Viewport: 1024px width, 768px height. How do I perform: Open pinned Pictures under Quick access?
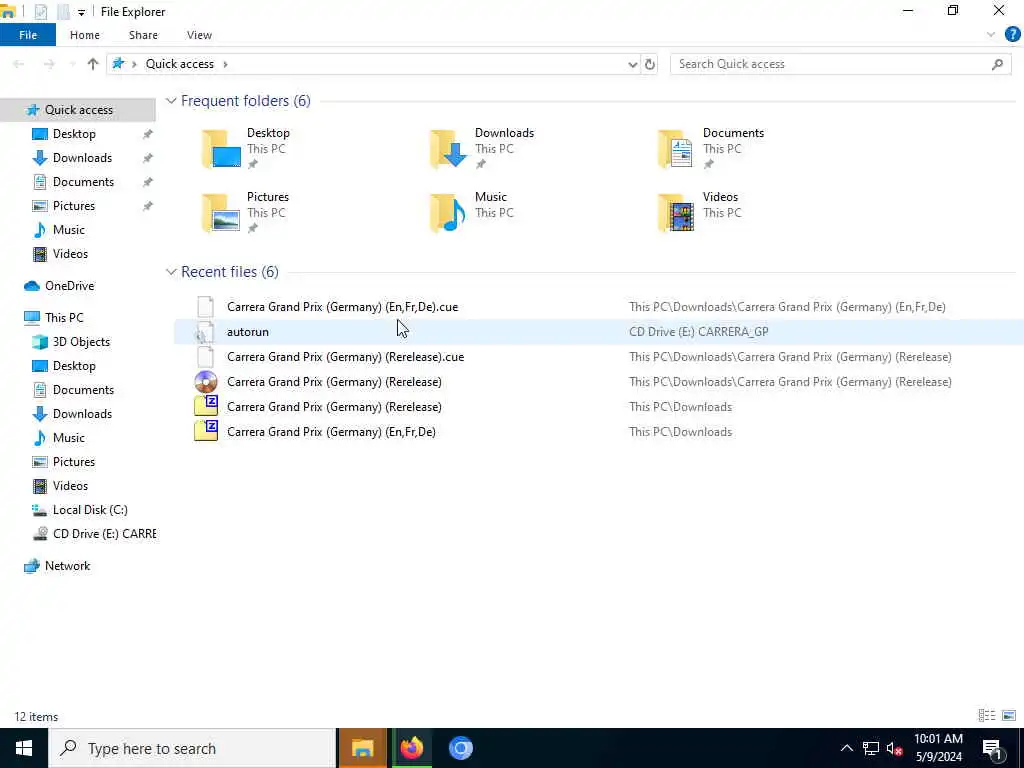pyautogui.click(x=74, y=206)
